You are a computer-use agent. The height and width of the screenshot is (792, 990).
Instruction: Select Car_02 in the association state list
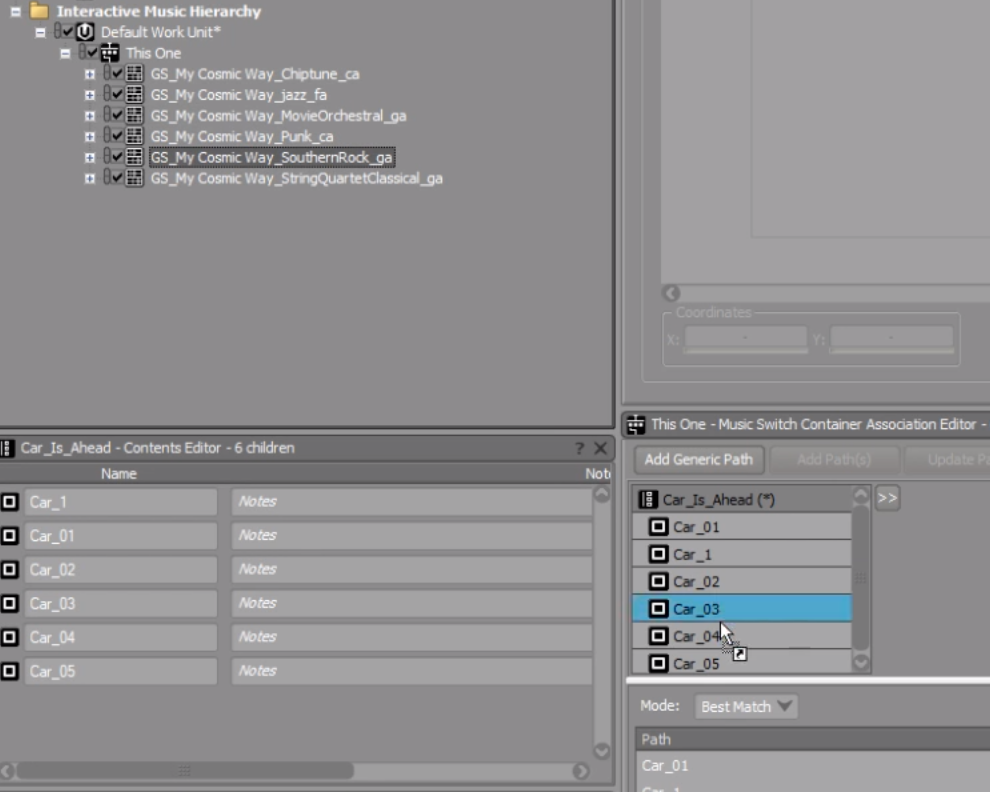[742, 581]
